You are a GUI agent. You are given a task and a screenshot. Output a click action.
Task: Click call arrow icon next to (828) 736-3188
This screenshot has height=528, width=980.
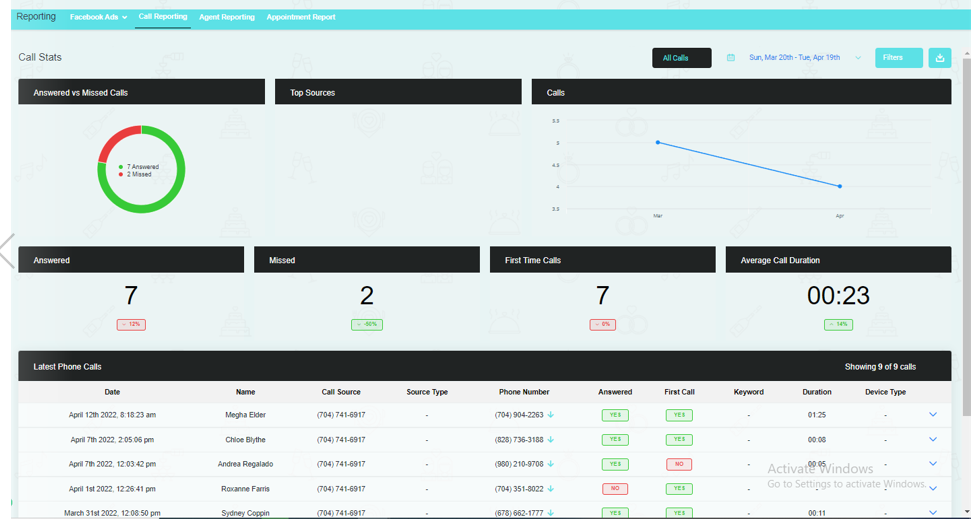(x=551, y=439)
